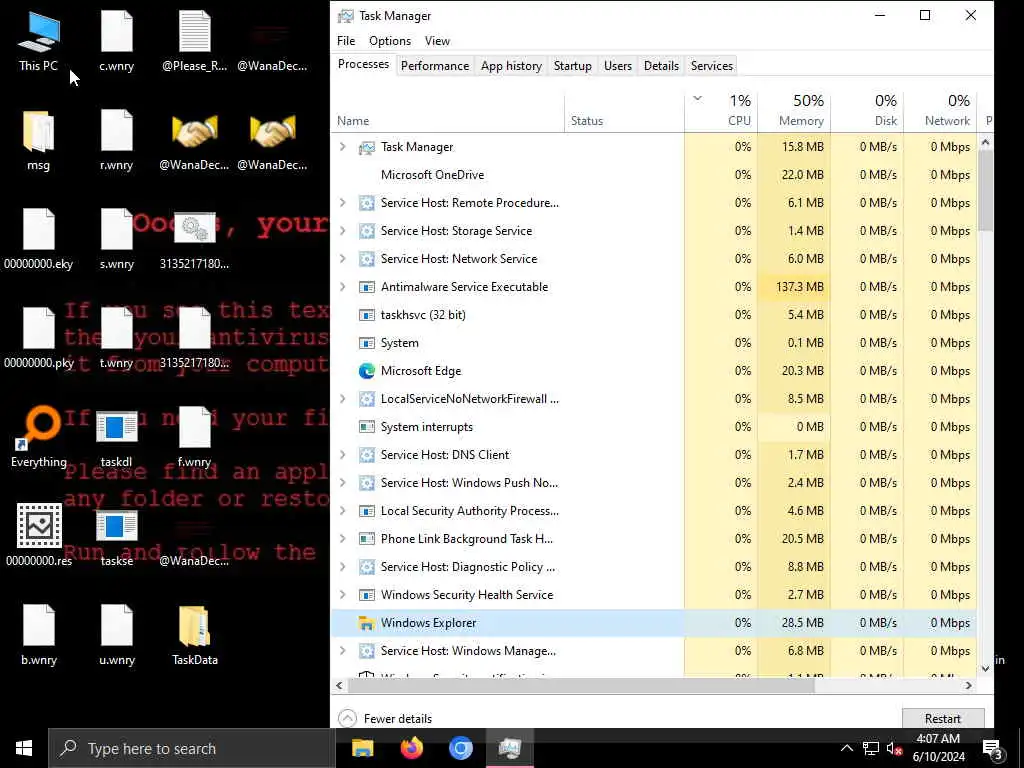Select the System interrupts row

tap(654, 426)
